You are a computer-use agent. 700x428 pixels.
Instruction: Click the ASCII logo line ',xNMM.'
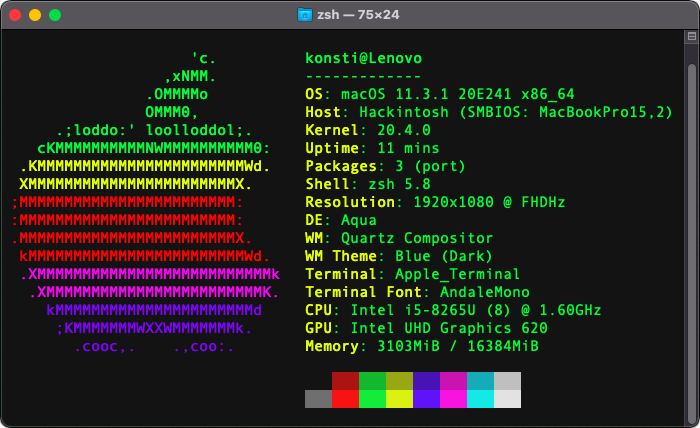click(190, 76)
